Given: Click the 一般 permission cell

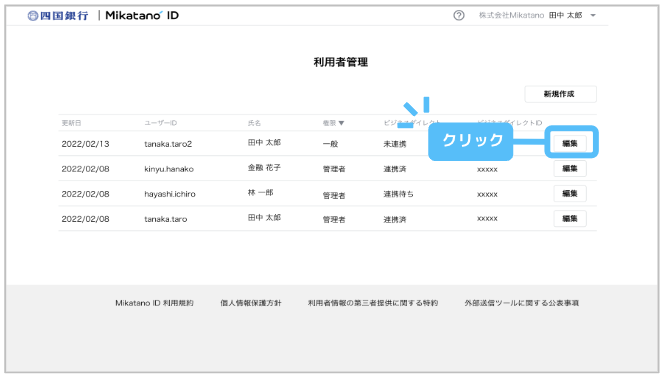Looking at the screenshot, I should [x=330, y=144].
